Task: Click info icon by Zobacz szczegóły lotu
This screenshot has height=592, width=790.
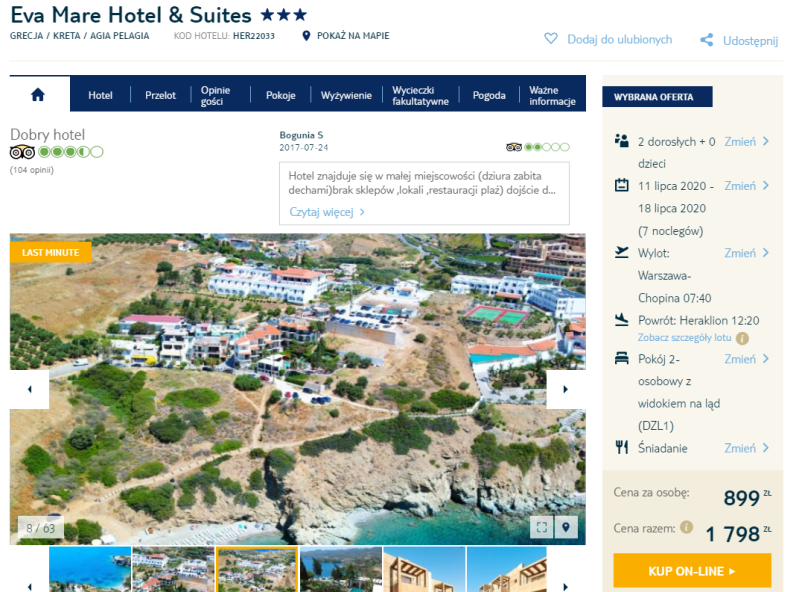Action: (x=742, y=338)
